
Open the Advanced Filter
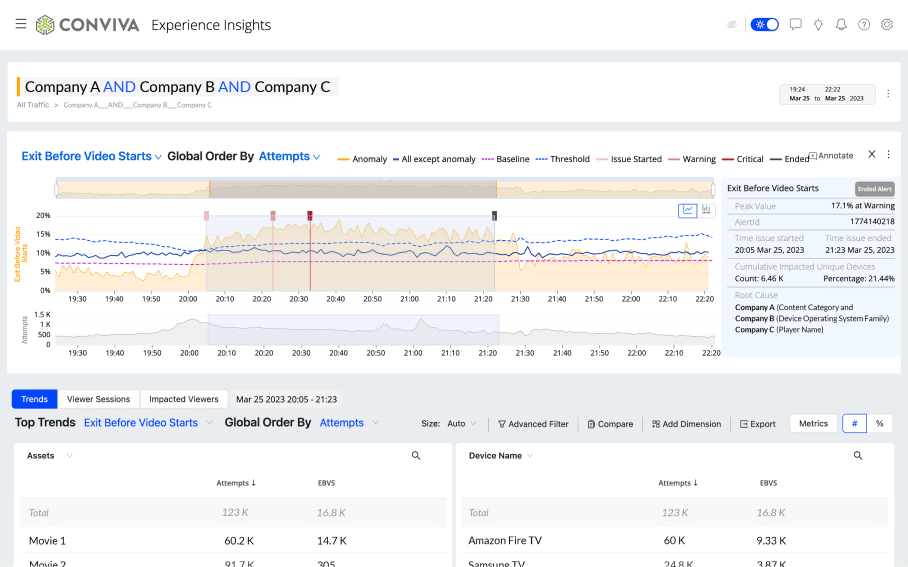[x=533, y=424]
